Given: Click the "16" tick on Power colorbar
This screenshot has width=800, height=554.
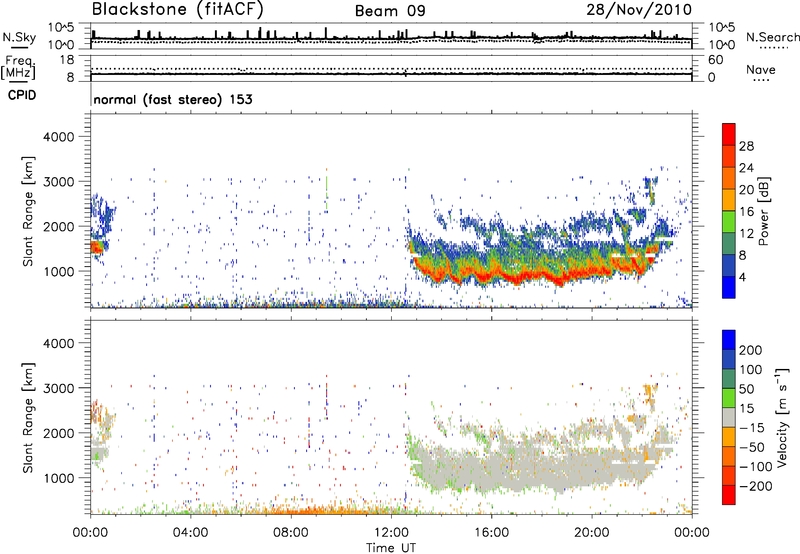Looking at the screenshot, I should tap(746, 212).
